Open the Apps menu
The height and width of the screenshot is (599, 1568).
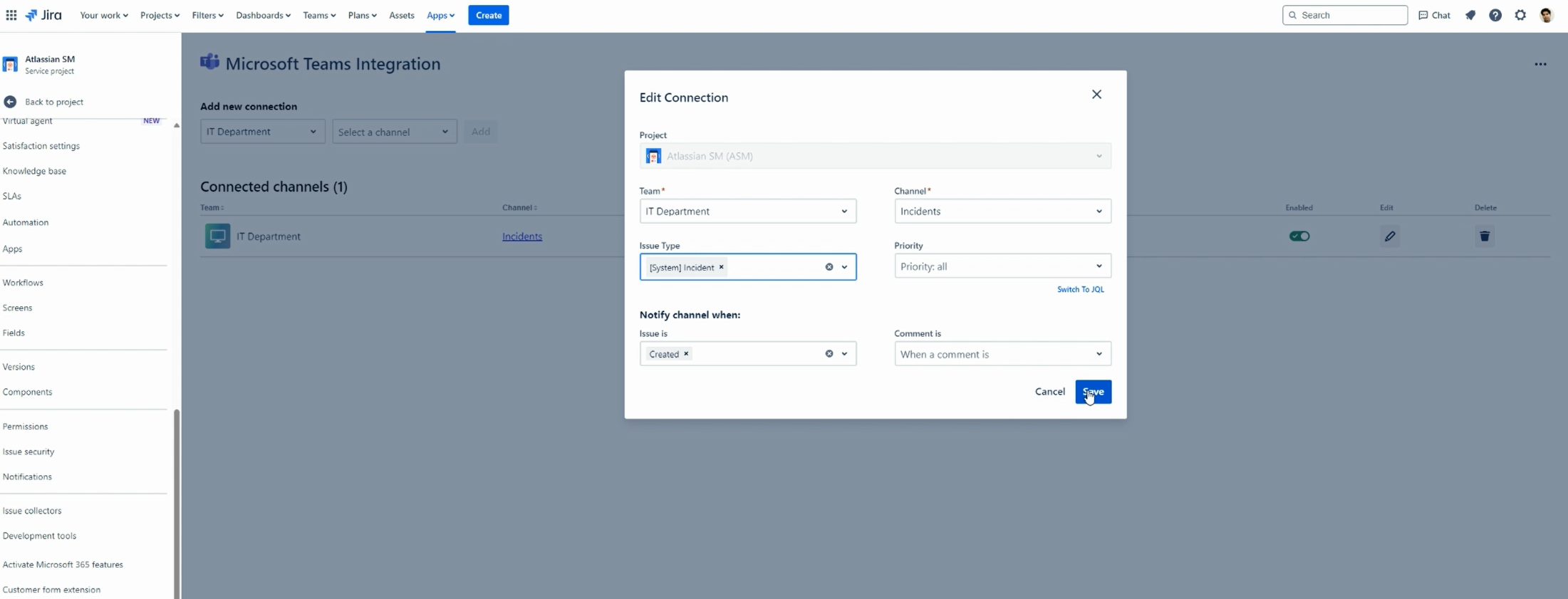[x=440, y=15]
